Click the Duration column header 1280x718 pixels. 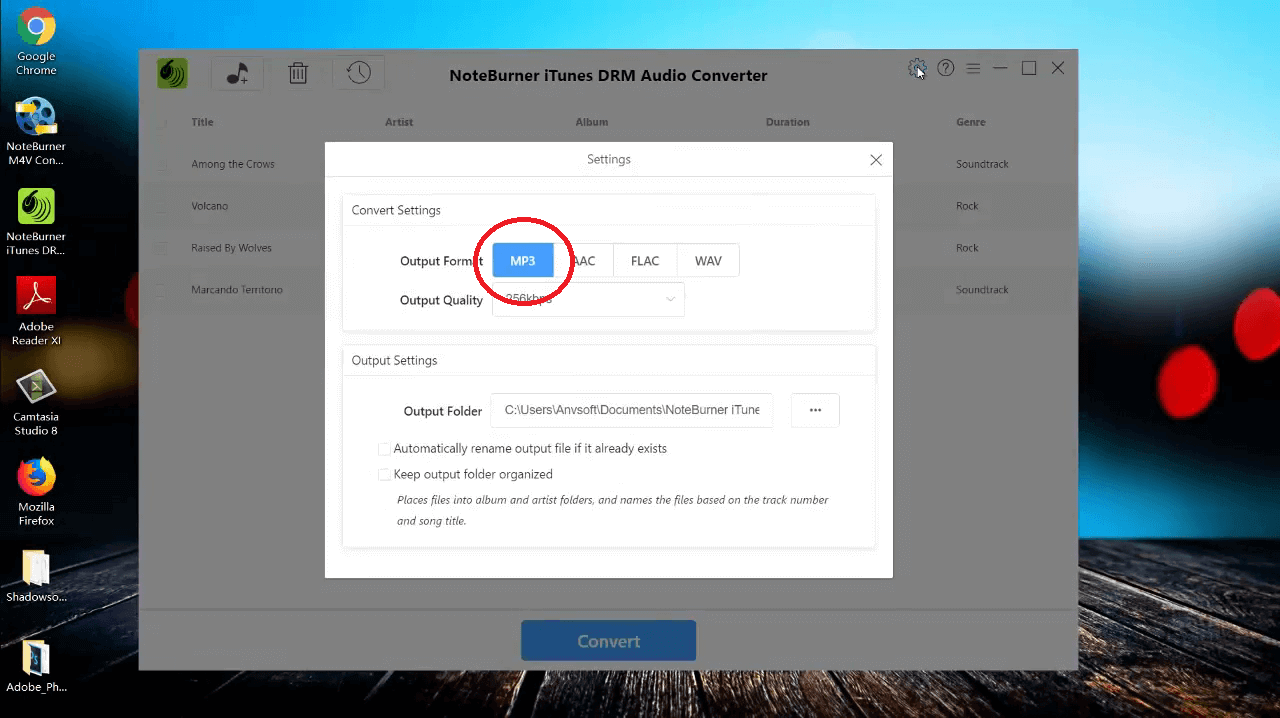[x=788, y=122]
